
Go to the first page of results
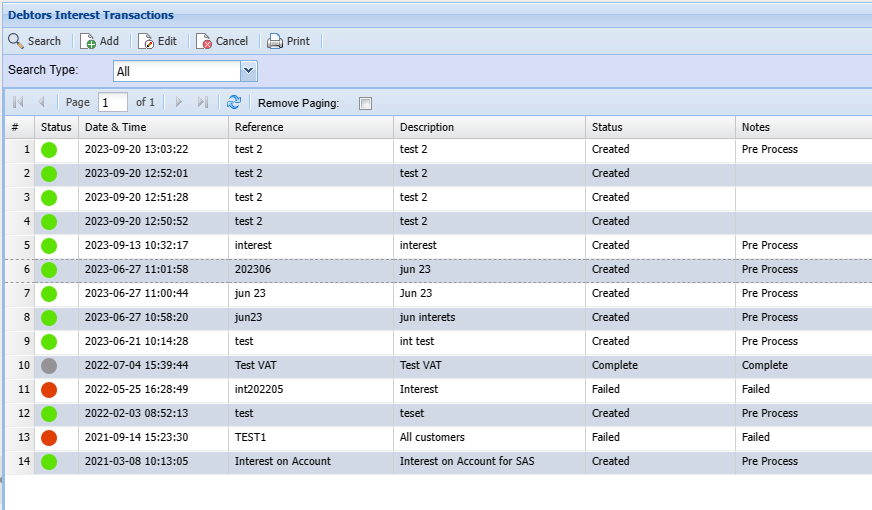click(18, 102)
